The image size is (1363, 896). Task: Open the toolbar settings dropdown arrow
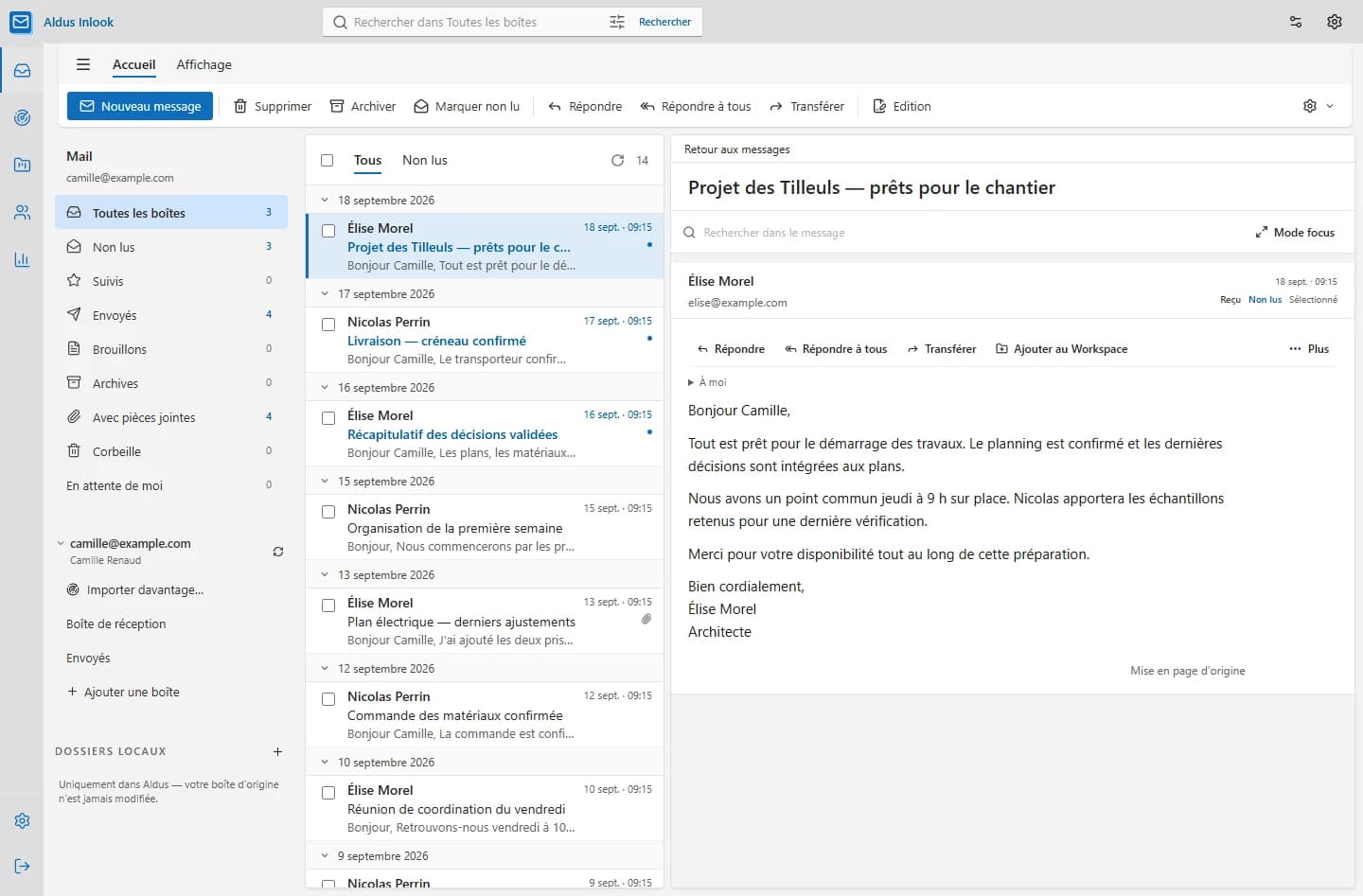click(1330, 106)
